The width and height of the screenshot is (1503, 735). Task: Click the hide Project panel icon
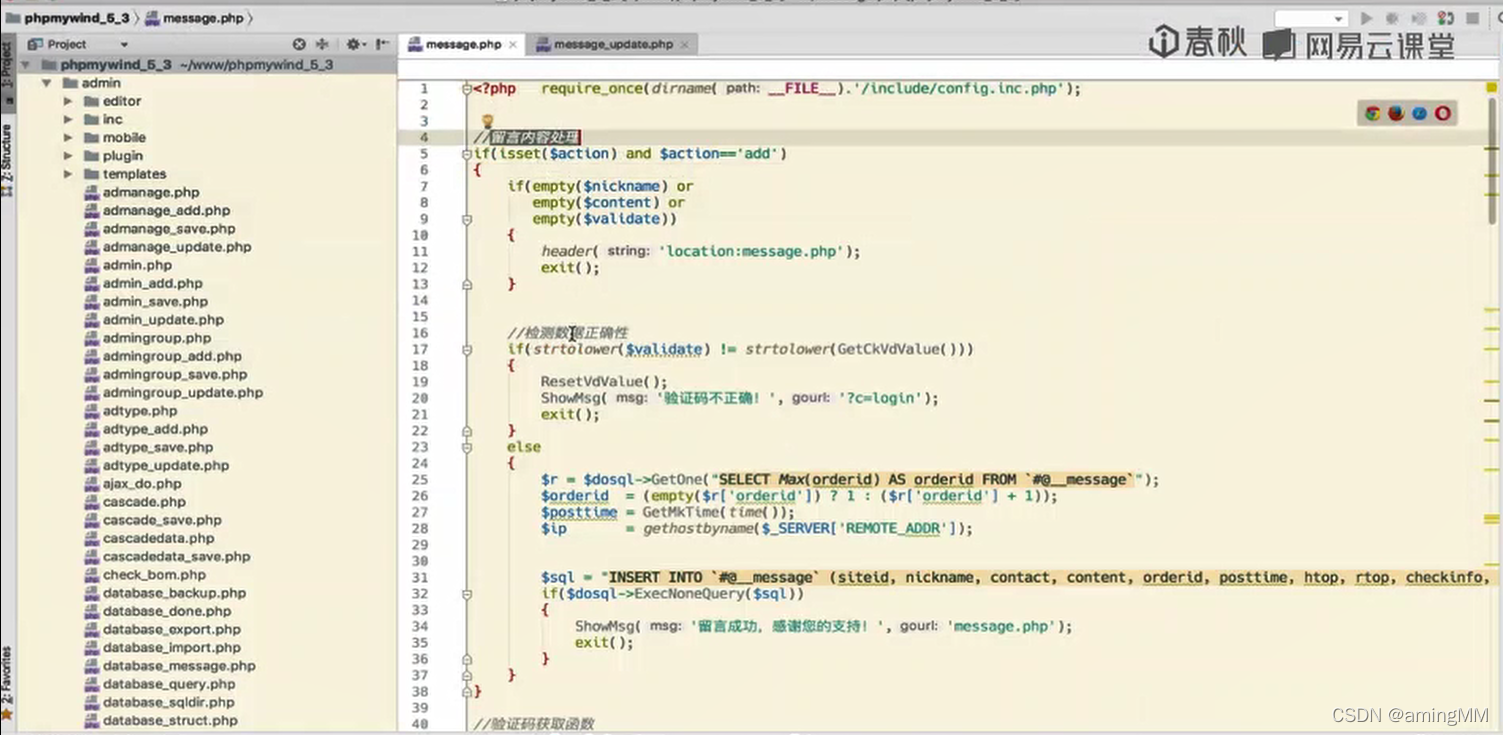click(383, 44)
